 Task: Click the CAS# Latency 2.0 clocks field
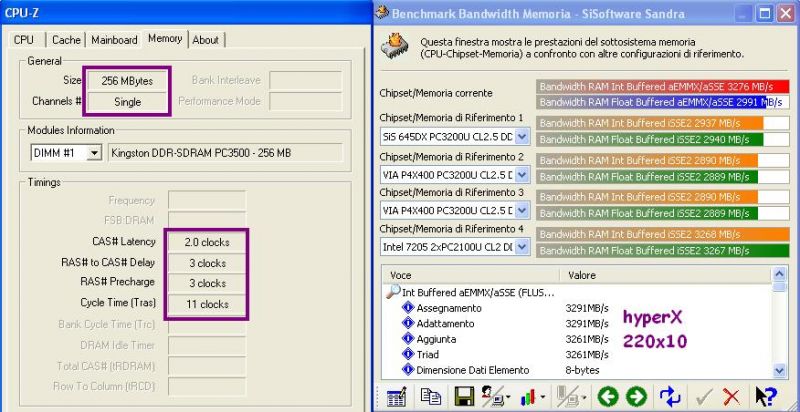point(207,242)
